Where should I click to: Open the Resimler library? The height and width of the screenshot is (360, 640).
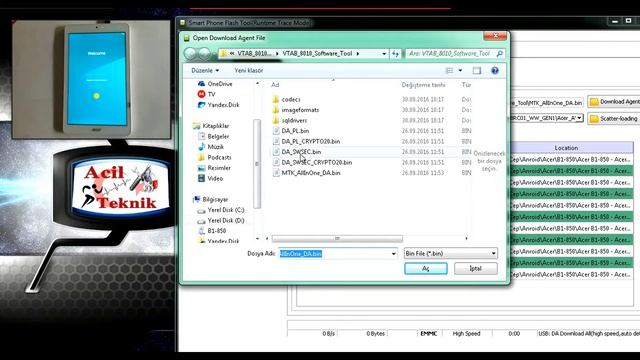coord(219,168)
